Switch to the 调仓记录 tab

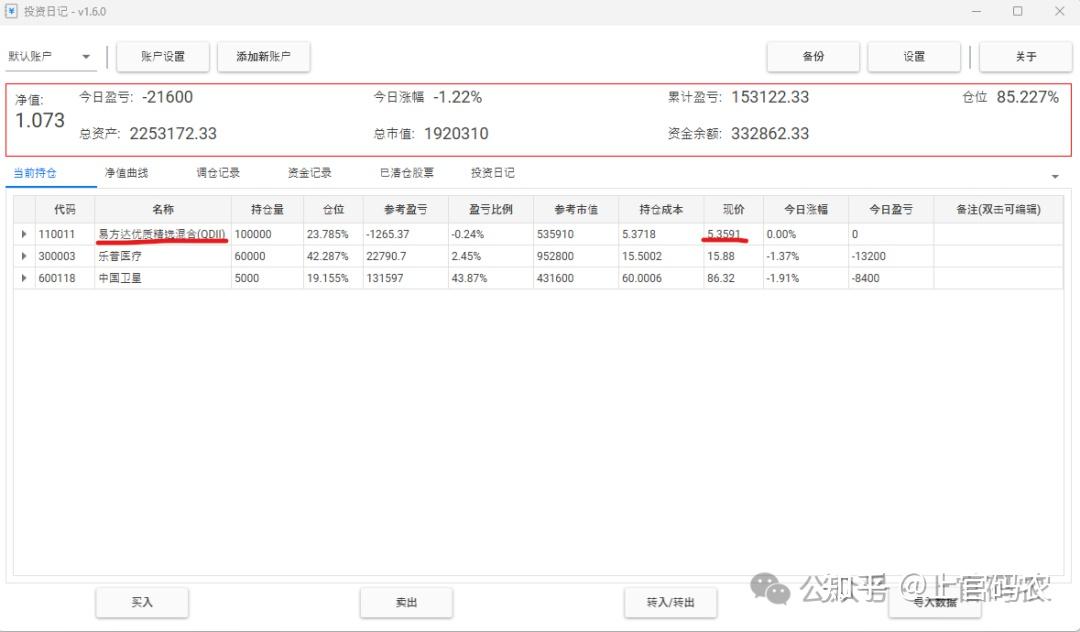click(x=213, y=172)
